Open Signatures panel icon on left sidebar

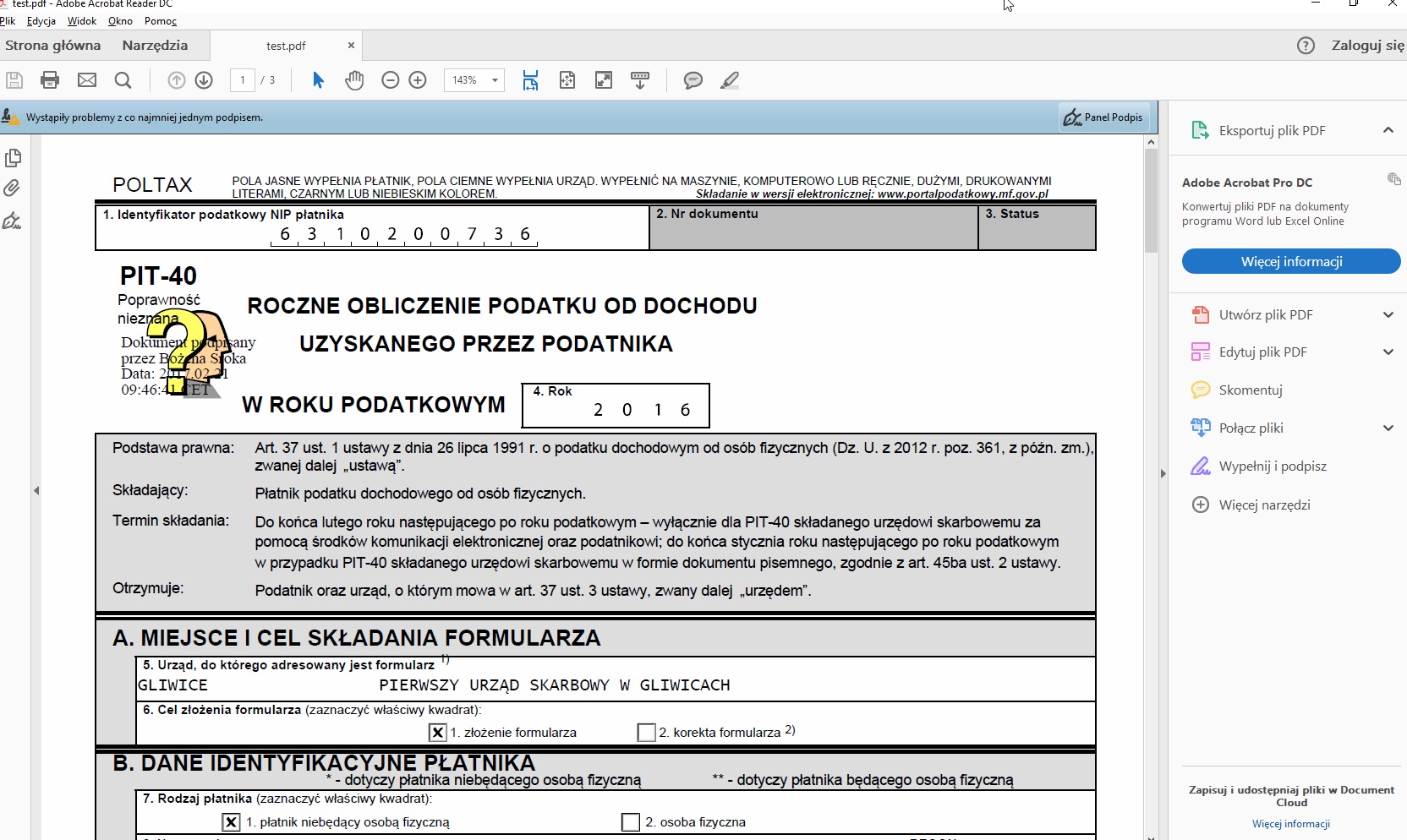tap(12, 221)
